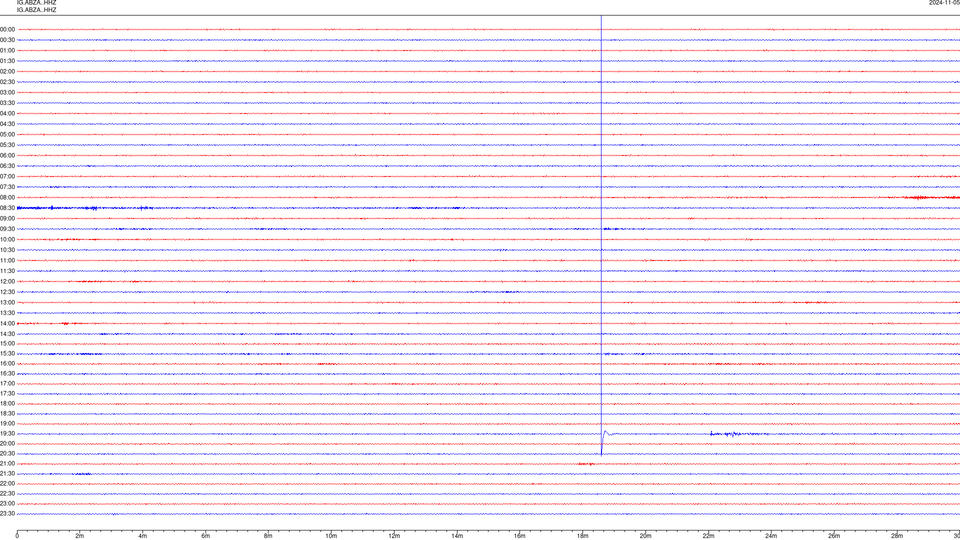
Task: Choose the 07:30 trace label
Action: click(7, 187)
